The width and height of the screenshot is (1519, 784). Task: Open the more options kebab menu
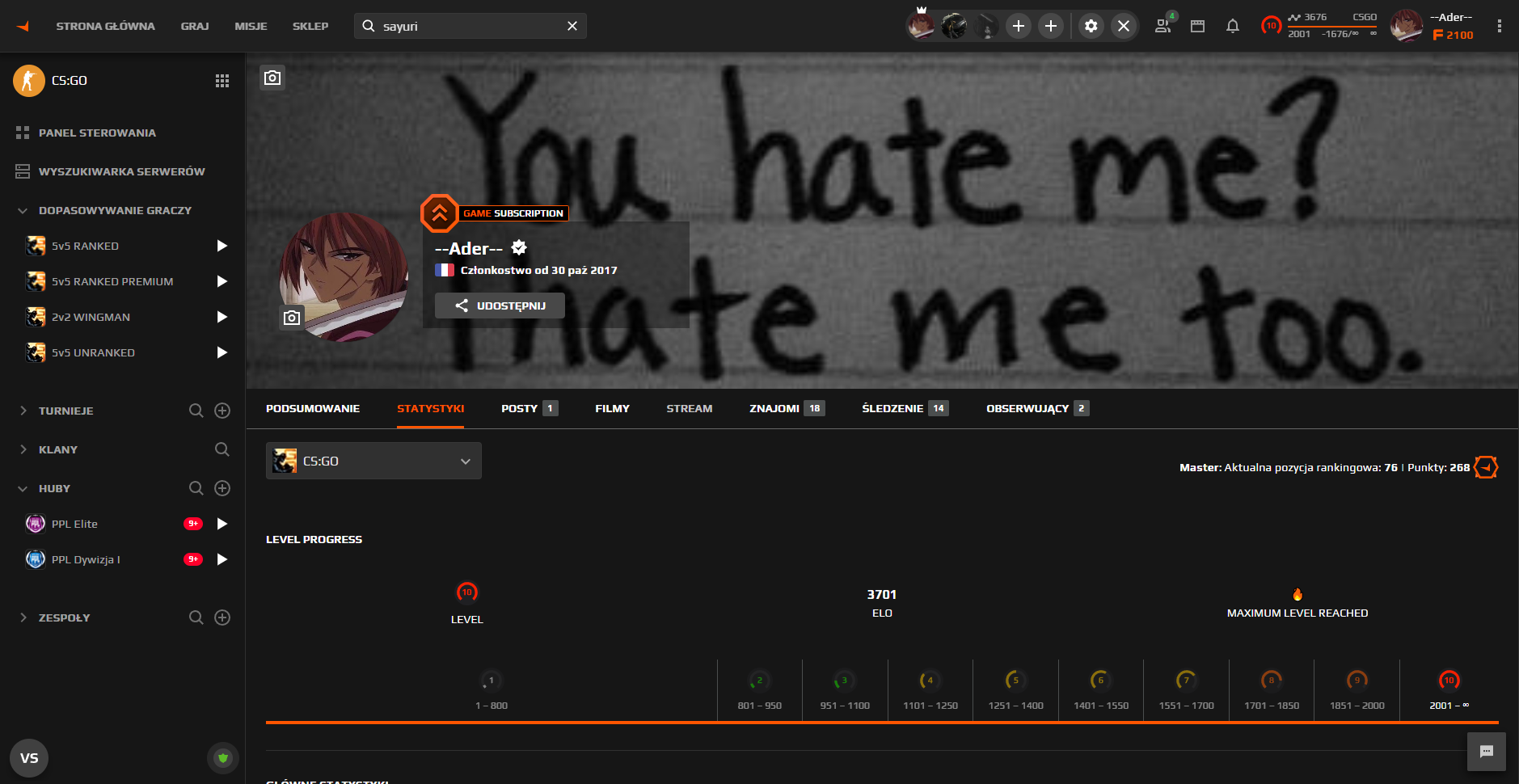point(1499,26)
